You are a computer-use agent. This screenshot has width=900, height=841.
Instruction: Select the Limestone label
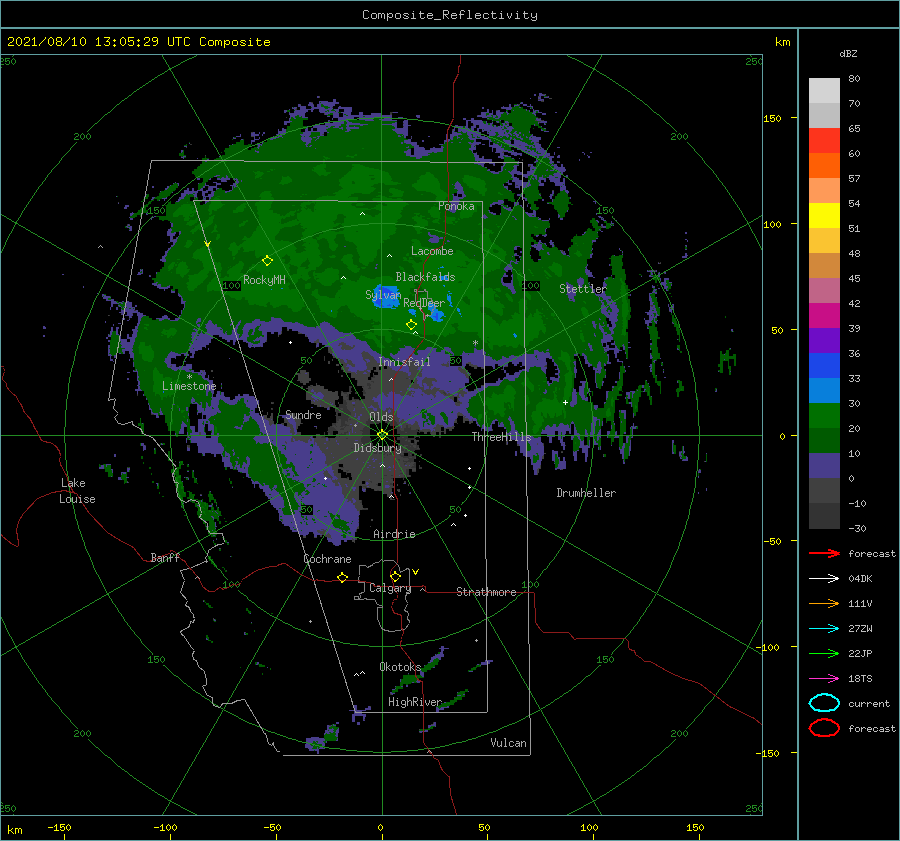click(189, 386)
